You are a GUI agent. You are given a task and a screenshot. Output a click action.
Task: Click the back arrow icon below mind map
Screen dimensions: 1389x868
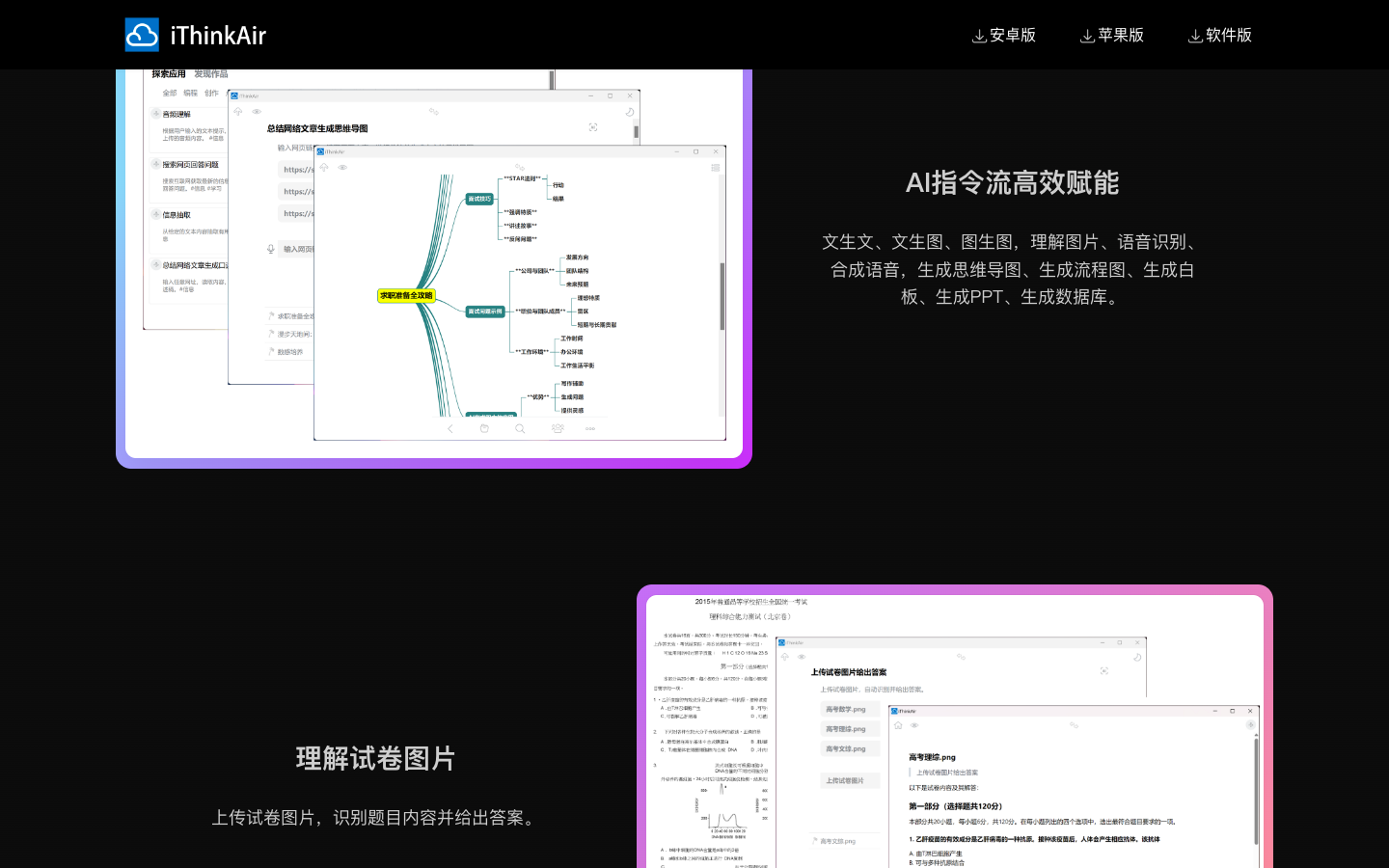click(x=449, y=428)
